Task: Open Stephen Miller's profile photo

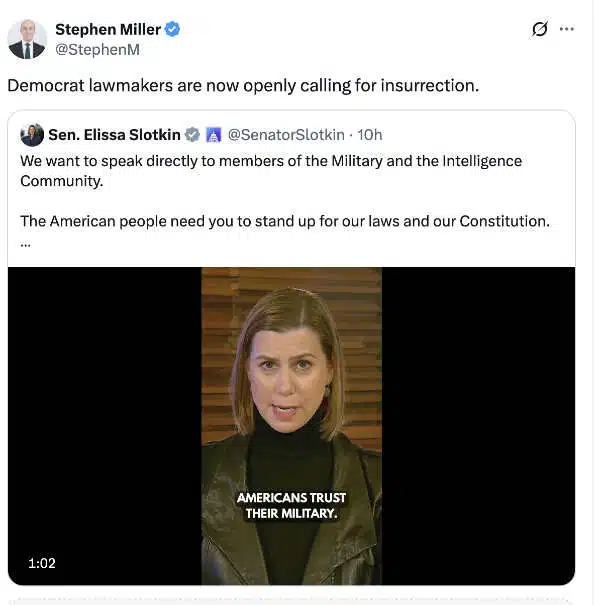Action: [x=27, y=39]
